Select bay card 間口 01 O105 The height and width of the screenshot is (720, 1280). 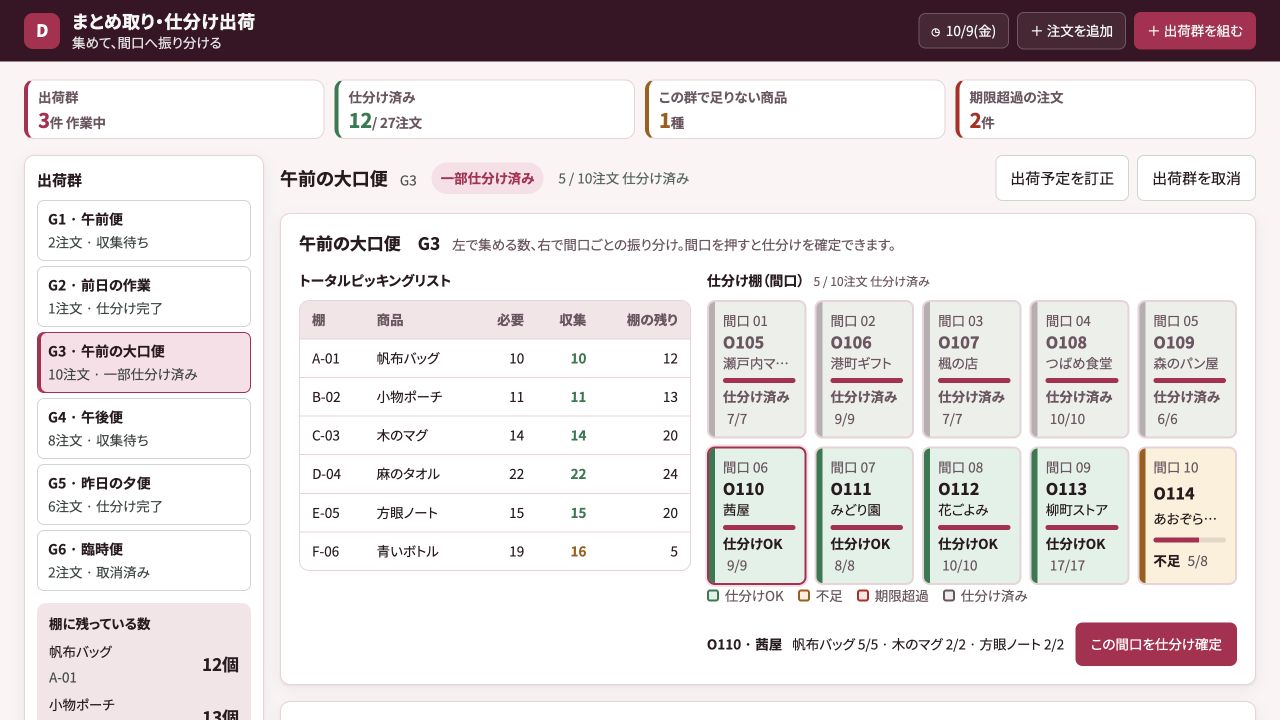tap(756, 369)
